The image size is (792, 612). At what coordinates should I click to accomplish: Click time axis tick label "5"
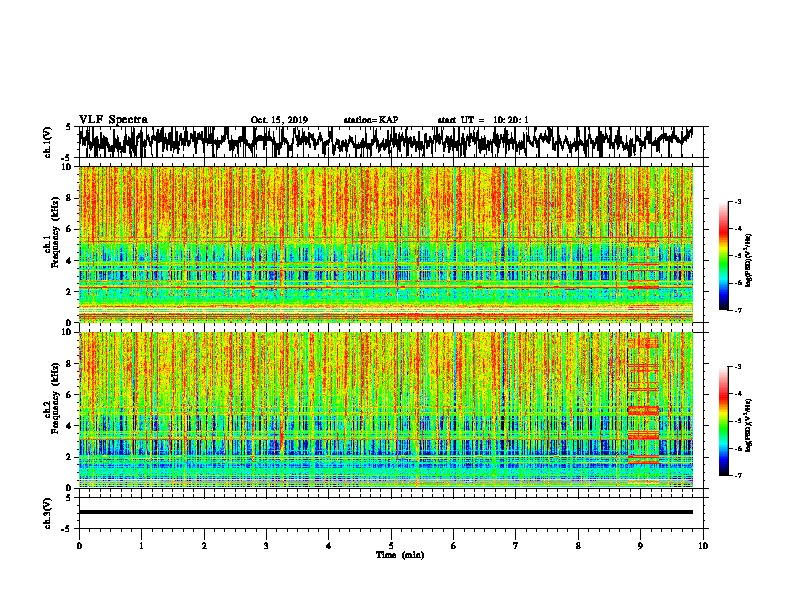[x=391, y=546]
